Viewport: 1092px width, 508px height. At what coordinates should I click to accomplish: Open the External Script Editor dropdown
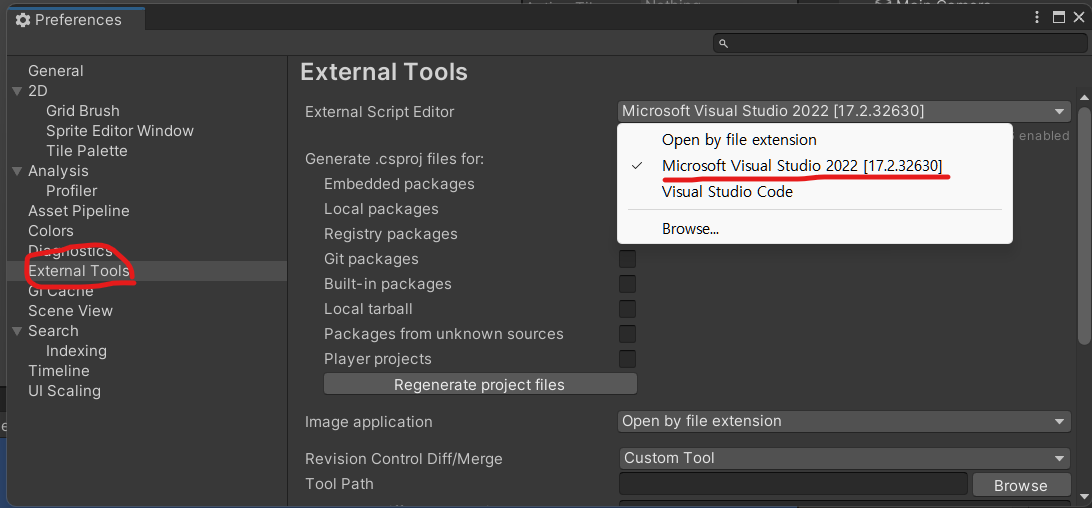click(x=843, y=111)
